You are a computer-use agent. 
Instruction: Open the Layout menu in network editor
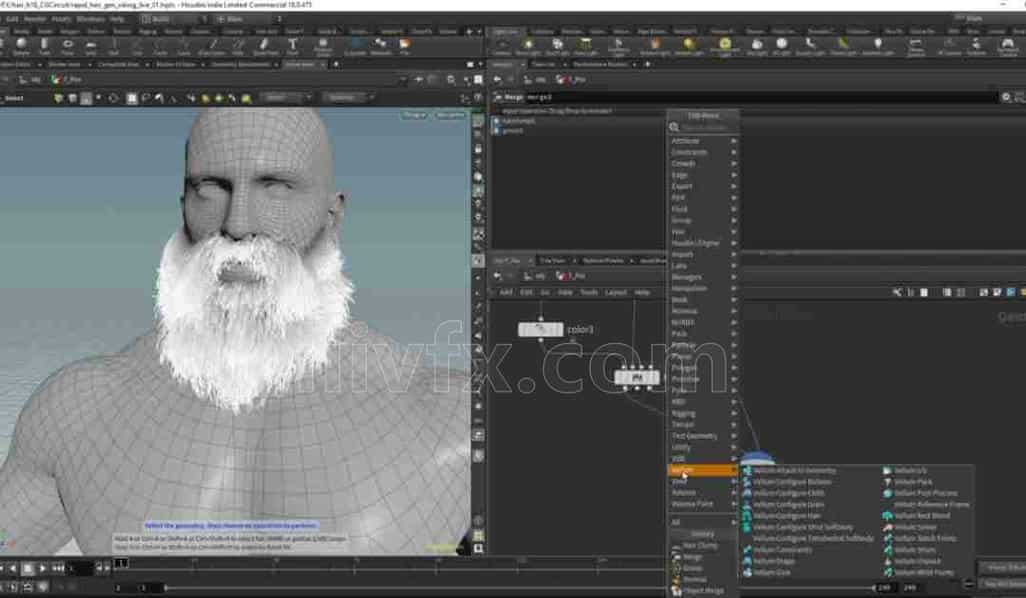point(616,292)
